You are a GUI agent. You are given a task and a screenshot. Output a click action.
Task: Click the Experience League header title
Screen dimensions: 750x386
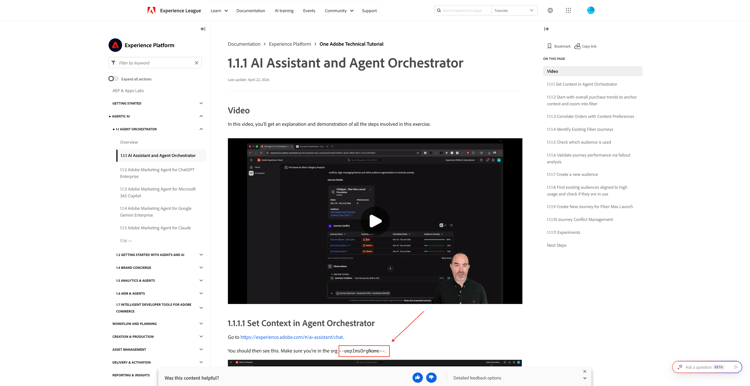[180, 11]
